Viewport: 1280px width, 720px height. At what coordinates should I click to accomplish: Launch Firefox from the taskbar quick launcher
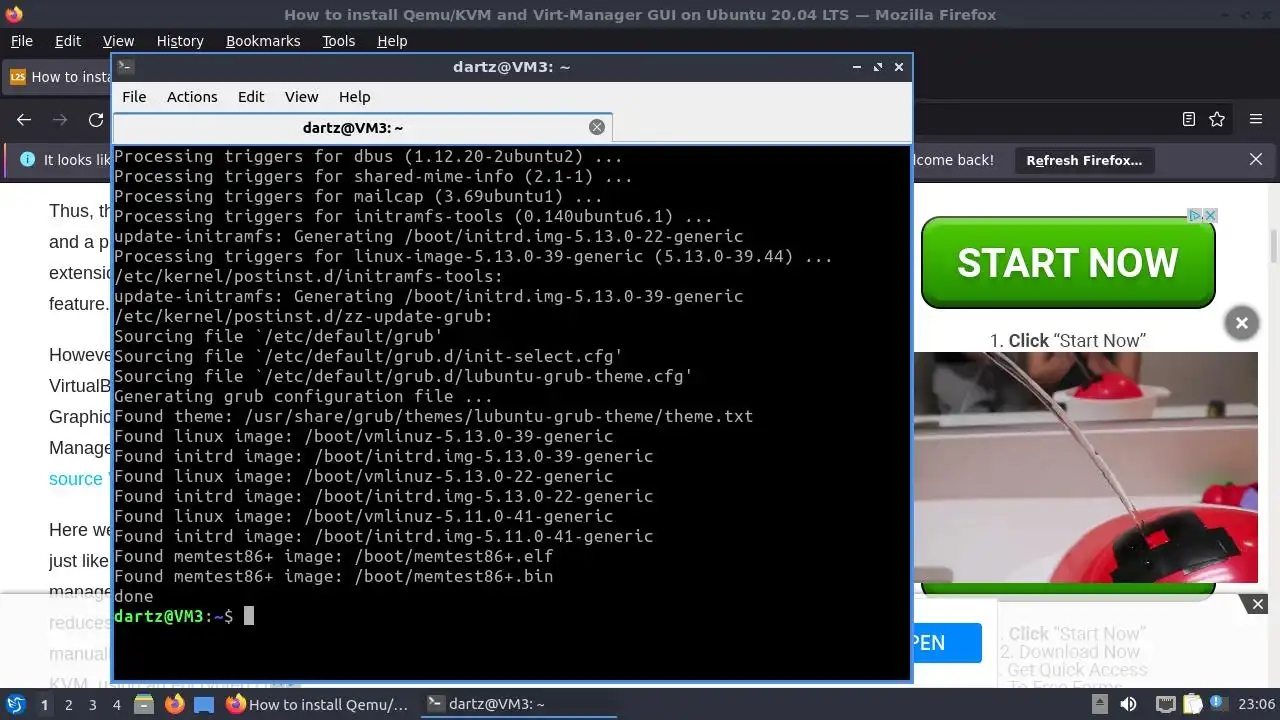(x=174, y=705)
